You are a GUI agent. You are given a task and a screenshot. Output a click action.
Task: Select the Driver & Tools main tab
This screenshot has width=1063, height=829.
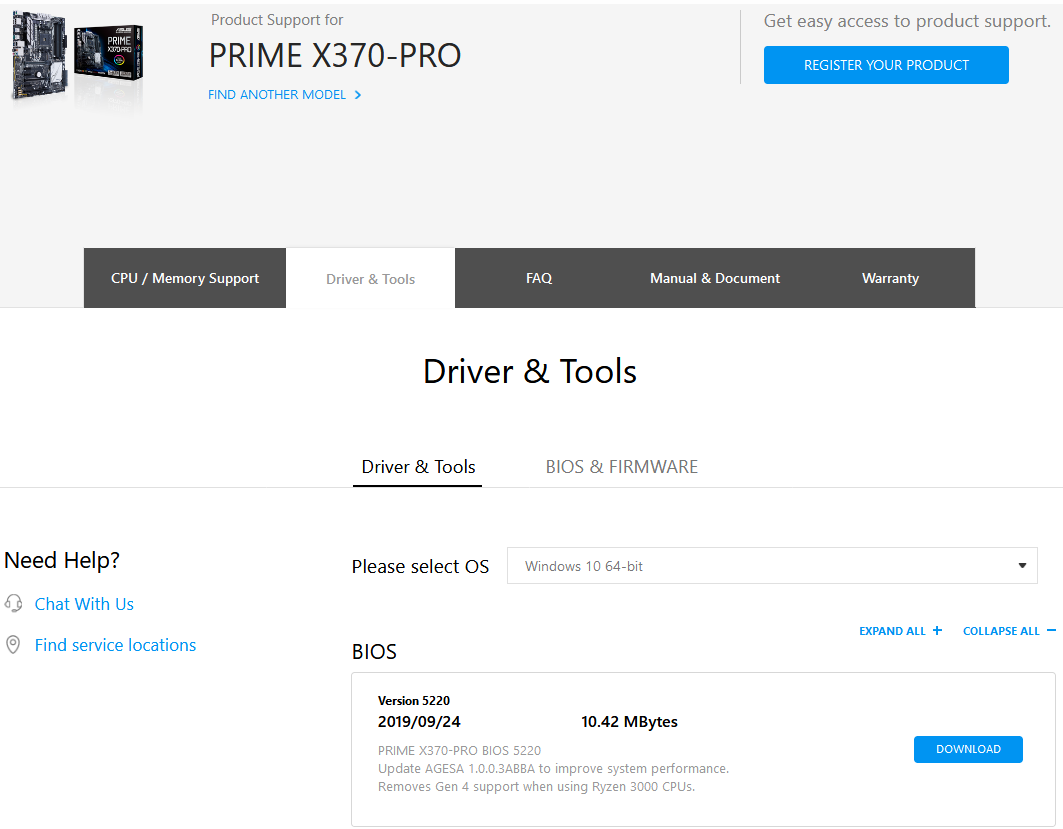[370, 279]
